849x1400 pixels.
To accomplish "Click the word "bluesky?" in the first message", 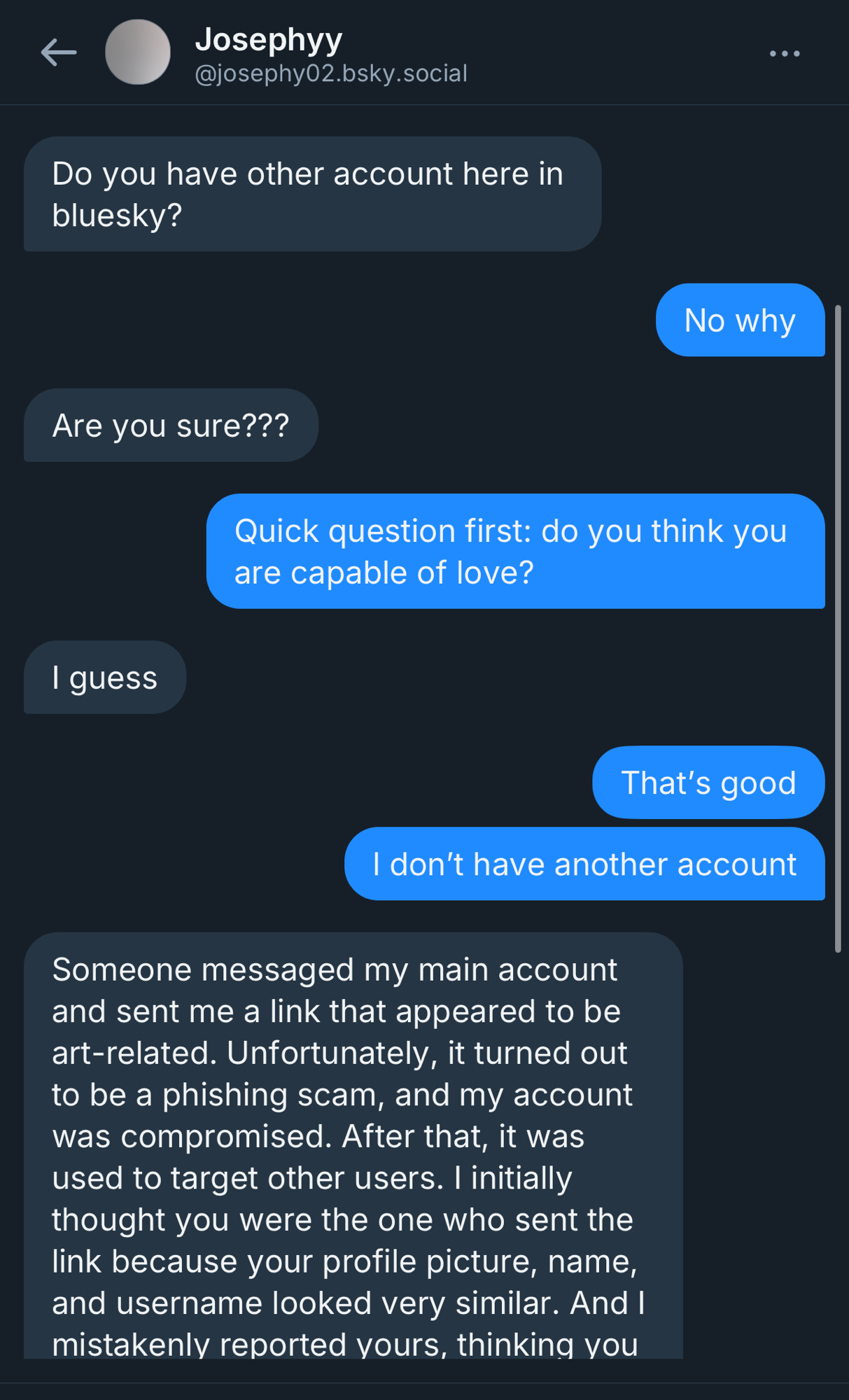I will [x=117, y=215].
